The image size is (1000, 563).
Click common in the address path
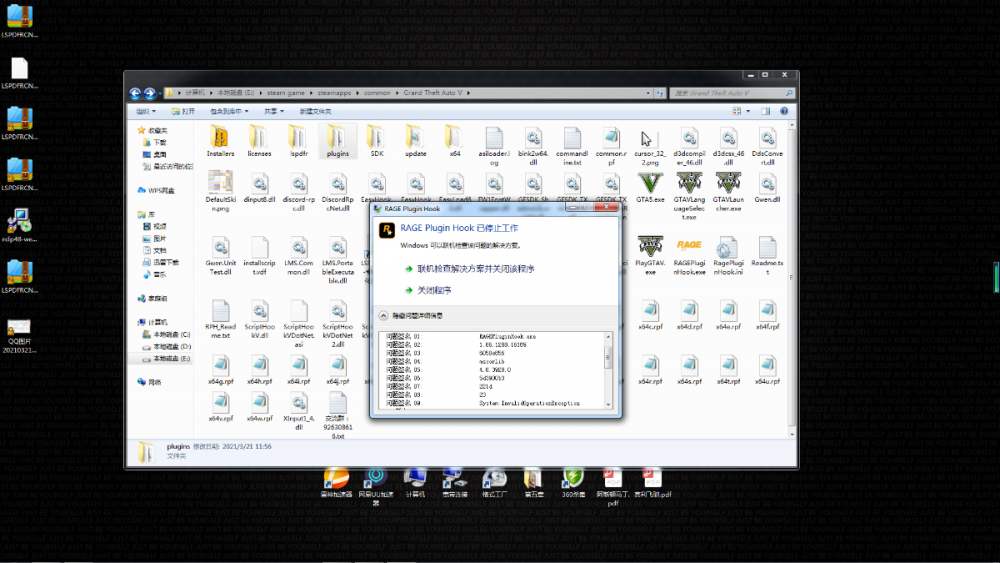(377, 93)
